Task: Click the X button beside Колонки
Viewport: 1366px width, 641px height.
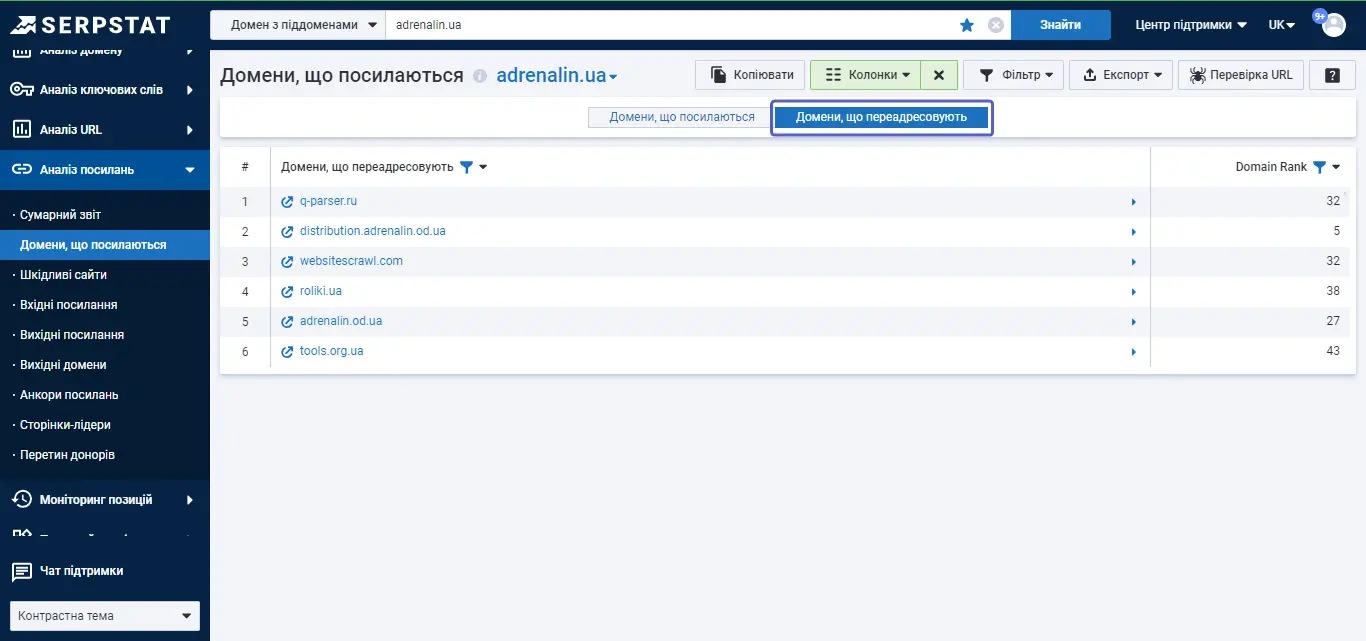Action: 939,75
